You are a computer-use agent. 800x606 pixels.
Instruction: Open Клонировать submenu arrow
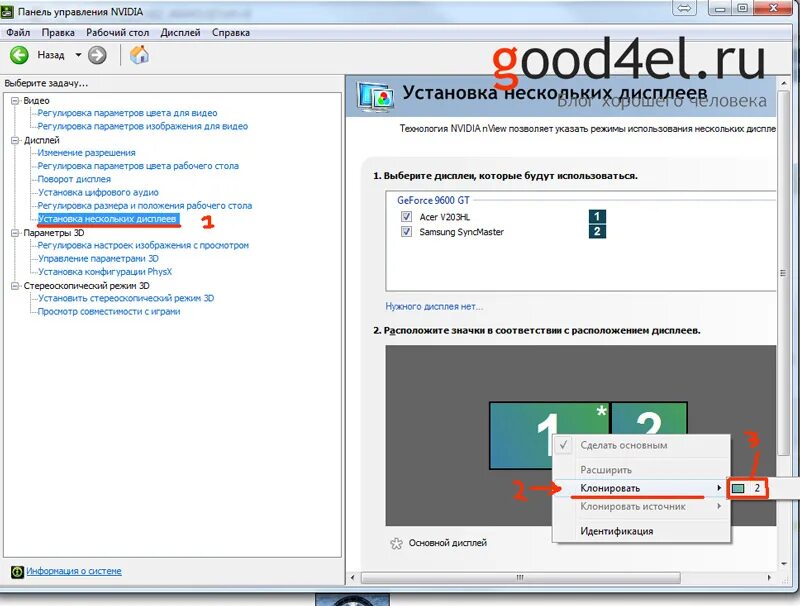(719, 488)
